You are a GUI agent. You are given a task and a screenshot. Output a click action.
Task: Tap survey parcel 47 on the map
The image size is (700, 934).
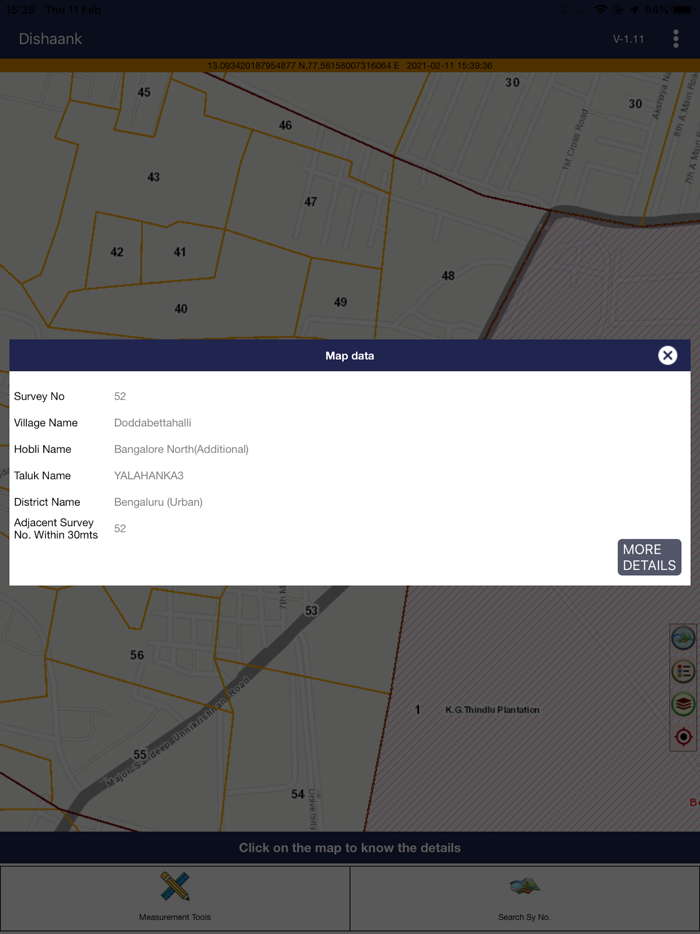[310, 202]
